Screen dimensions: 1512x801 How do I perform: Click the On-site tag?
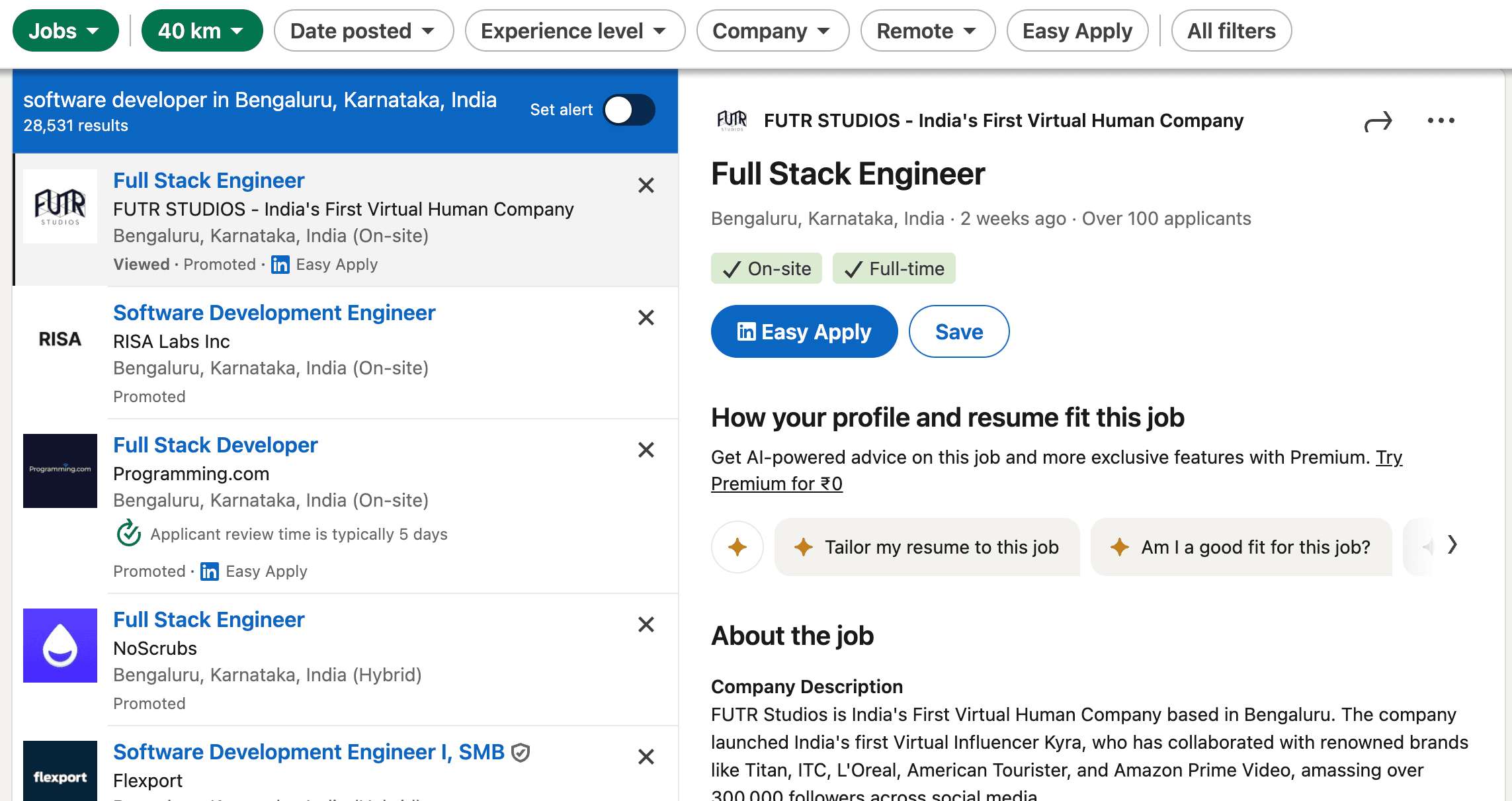(767, 269)
